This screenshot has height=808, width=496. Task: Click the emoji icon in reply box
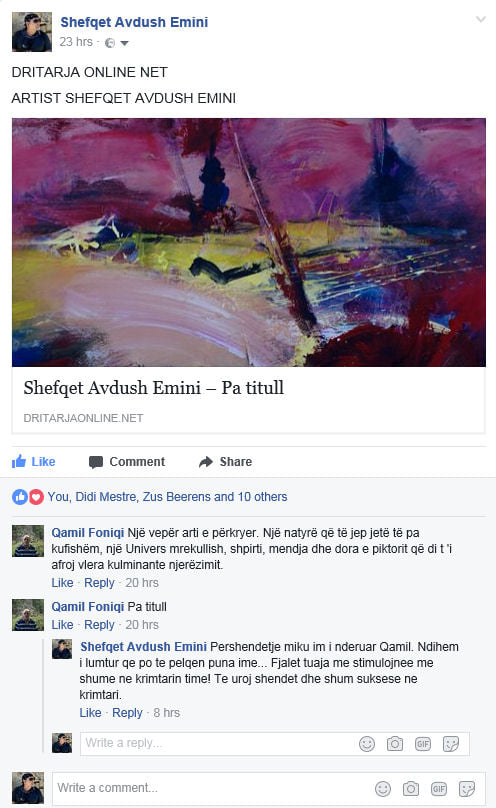pos(367,744)
